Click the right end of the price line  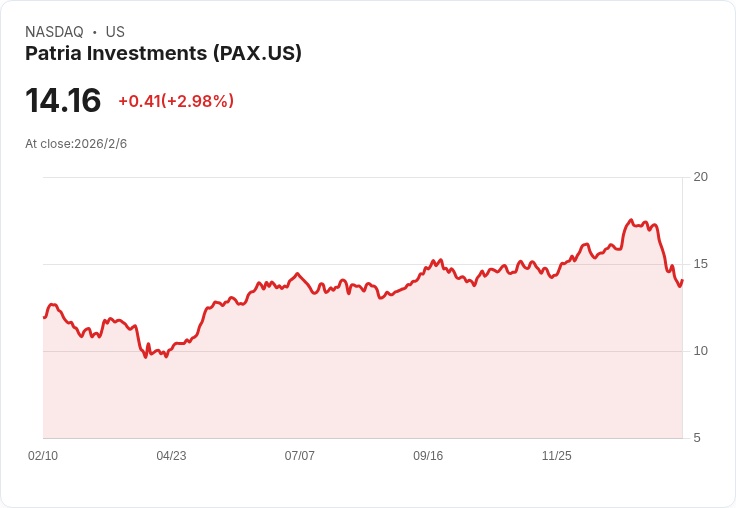[x=682, y=280]
